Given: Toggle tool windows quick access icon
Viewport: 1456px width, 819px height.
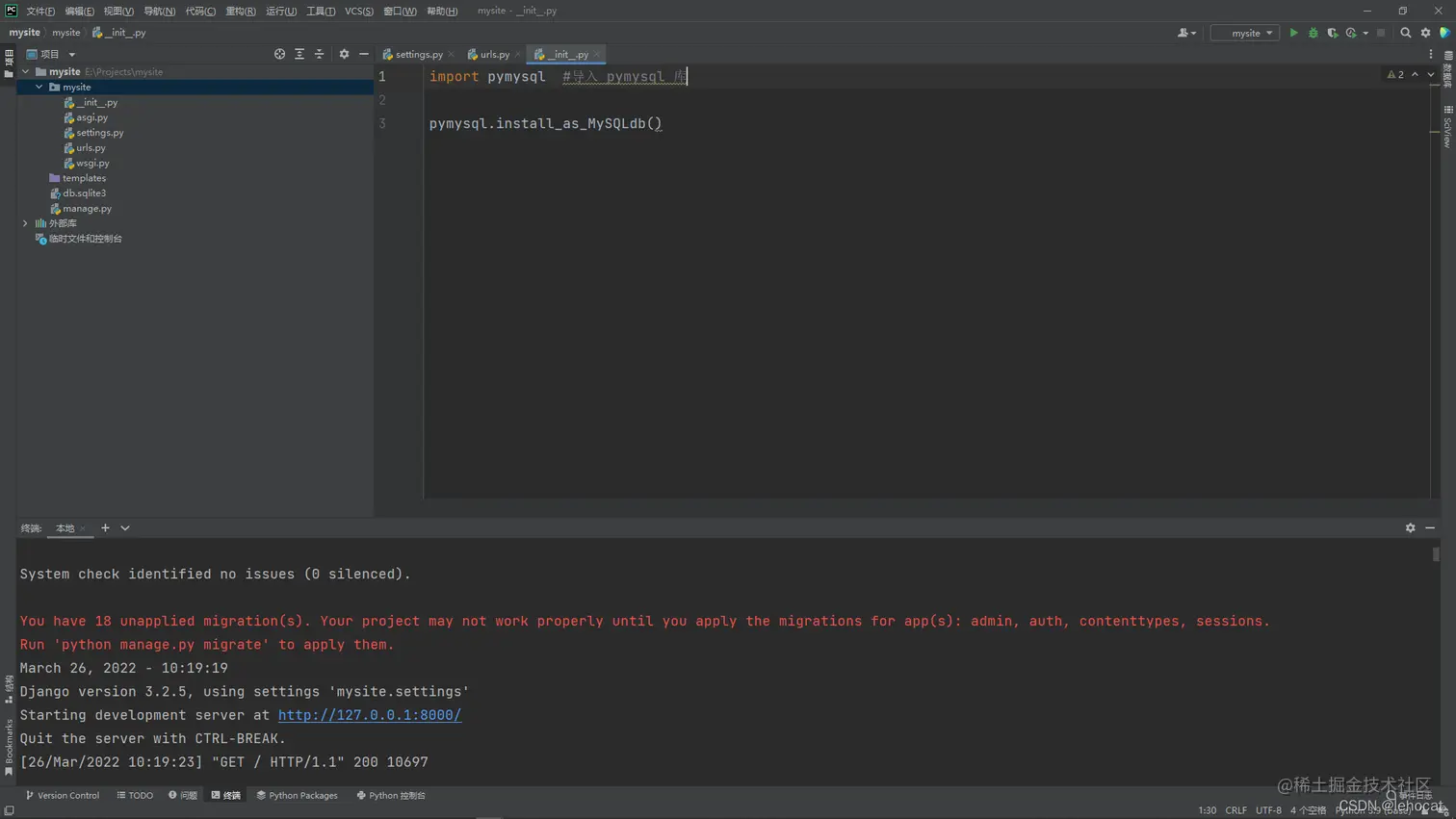Looking at the screenshot, I should [x=9, y=810].
